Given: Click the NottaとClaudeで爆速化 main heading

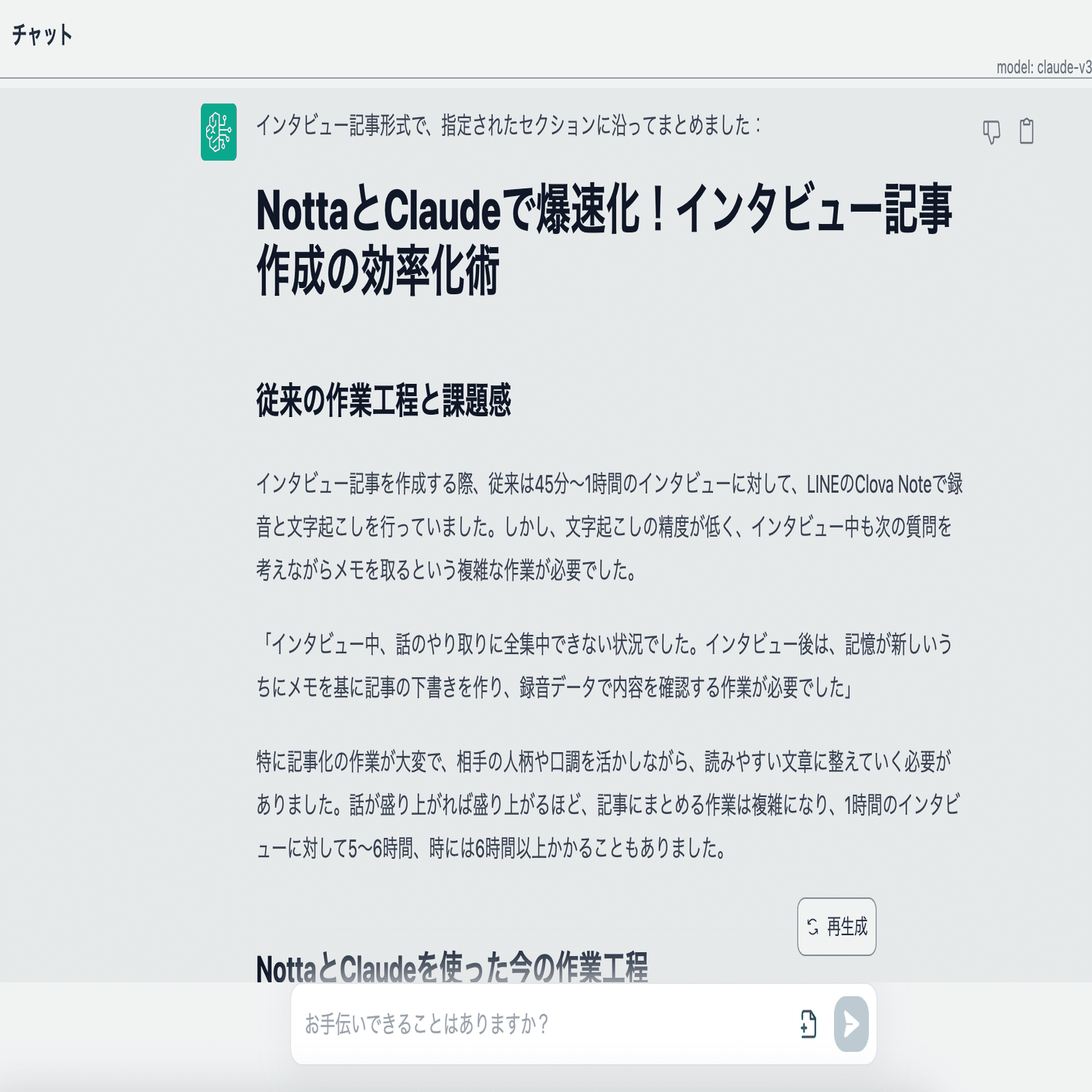Looking at the screenshot, I should pyautogui.click(x=604, y=240).
